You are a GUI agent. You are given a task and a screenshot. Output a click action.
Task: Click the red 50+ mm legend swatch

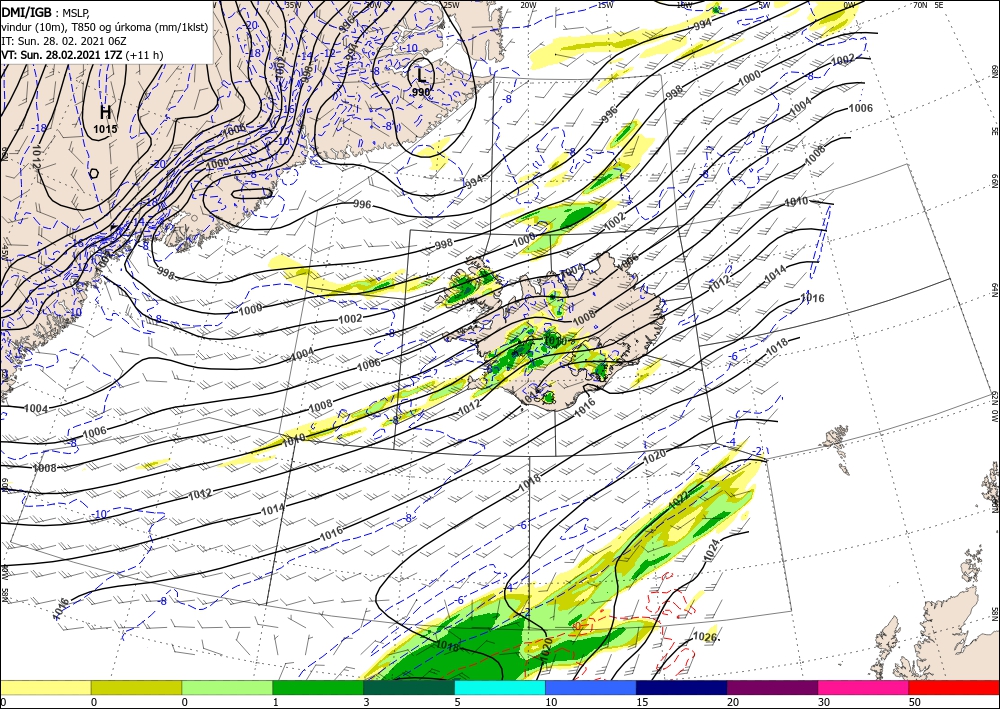click(x=954, y=687)
